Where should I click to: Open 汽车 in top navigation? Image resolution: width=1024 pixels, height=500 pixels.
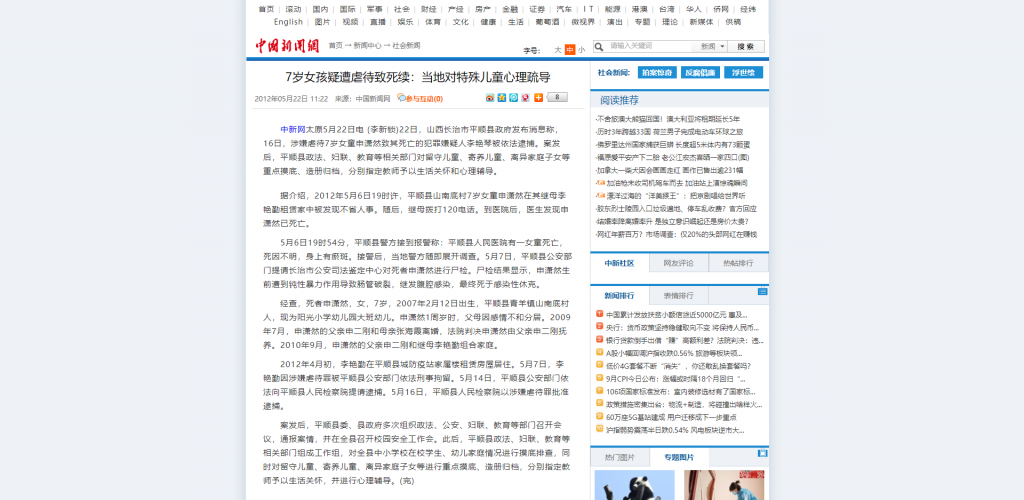(564, 9)
